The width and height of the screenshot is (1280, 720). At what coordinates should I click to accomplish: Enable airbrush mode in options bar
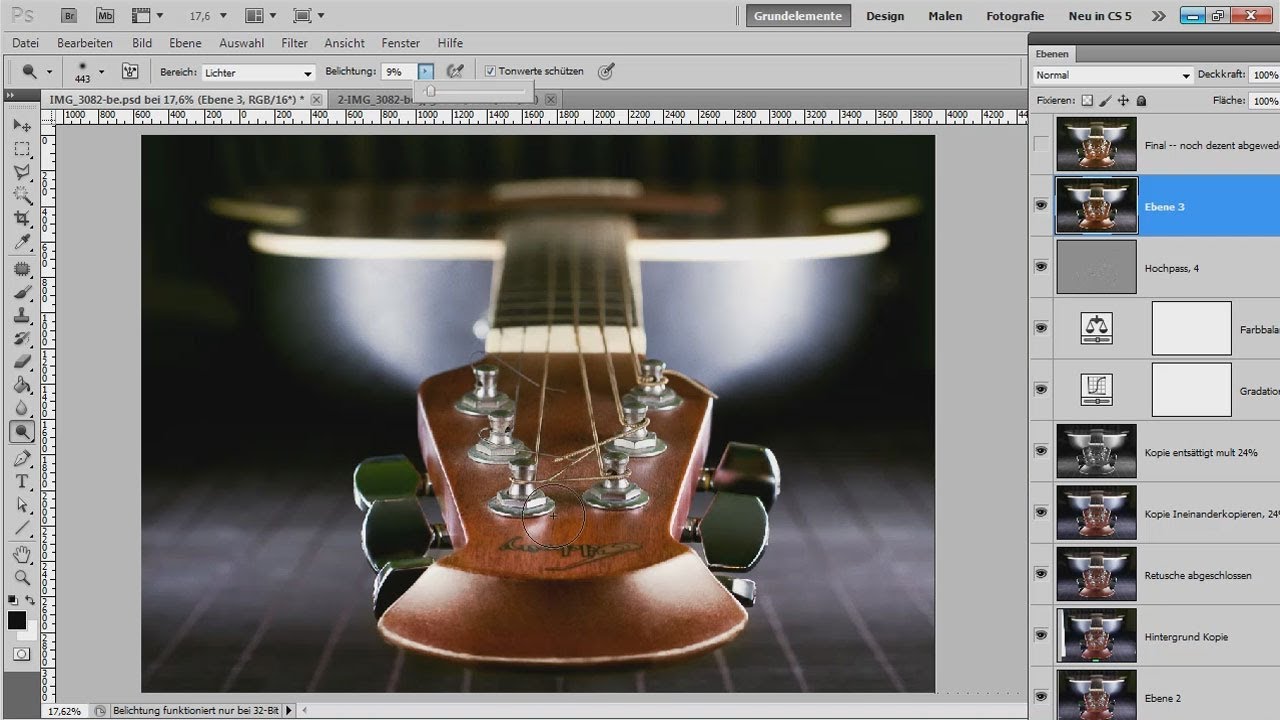[455, 71]
